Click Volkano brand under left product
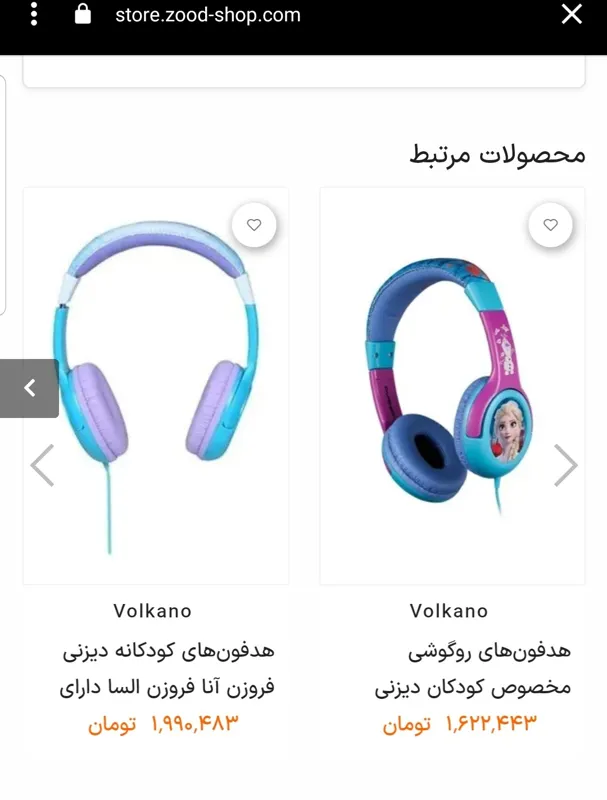607x800 pixels. (153, 611)
